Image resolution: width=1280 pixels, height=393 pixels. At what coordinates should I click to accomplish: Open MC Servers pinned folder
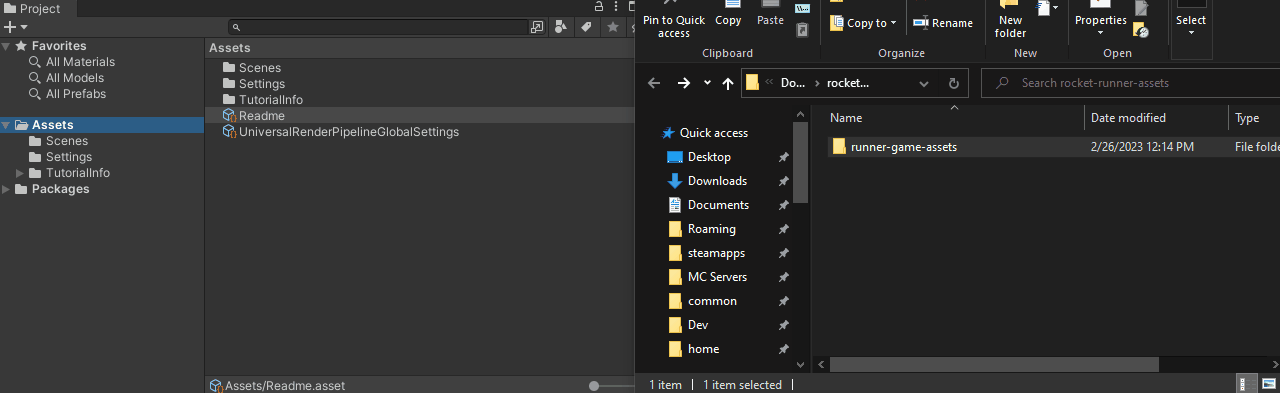pyautogui.click(x=717, y=277)
